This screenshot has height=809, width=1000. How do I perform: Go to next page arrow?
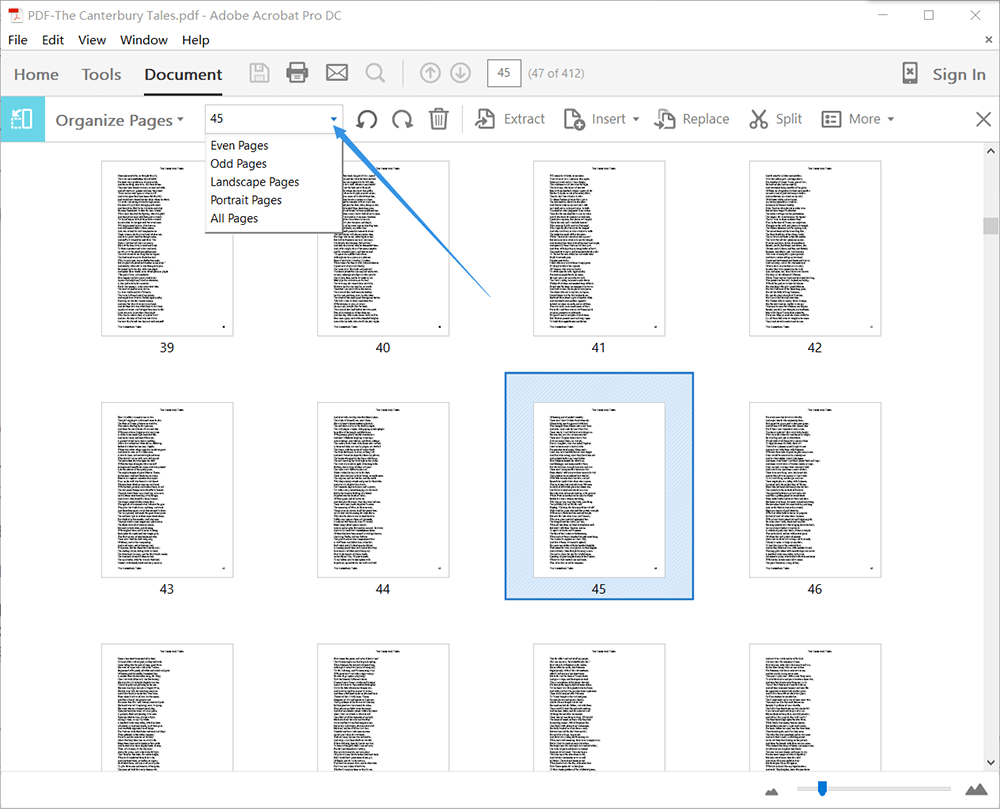460,73
